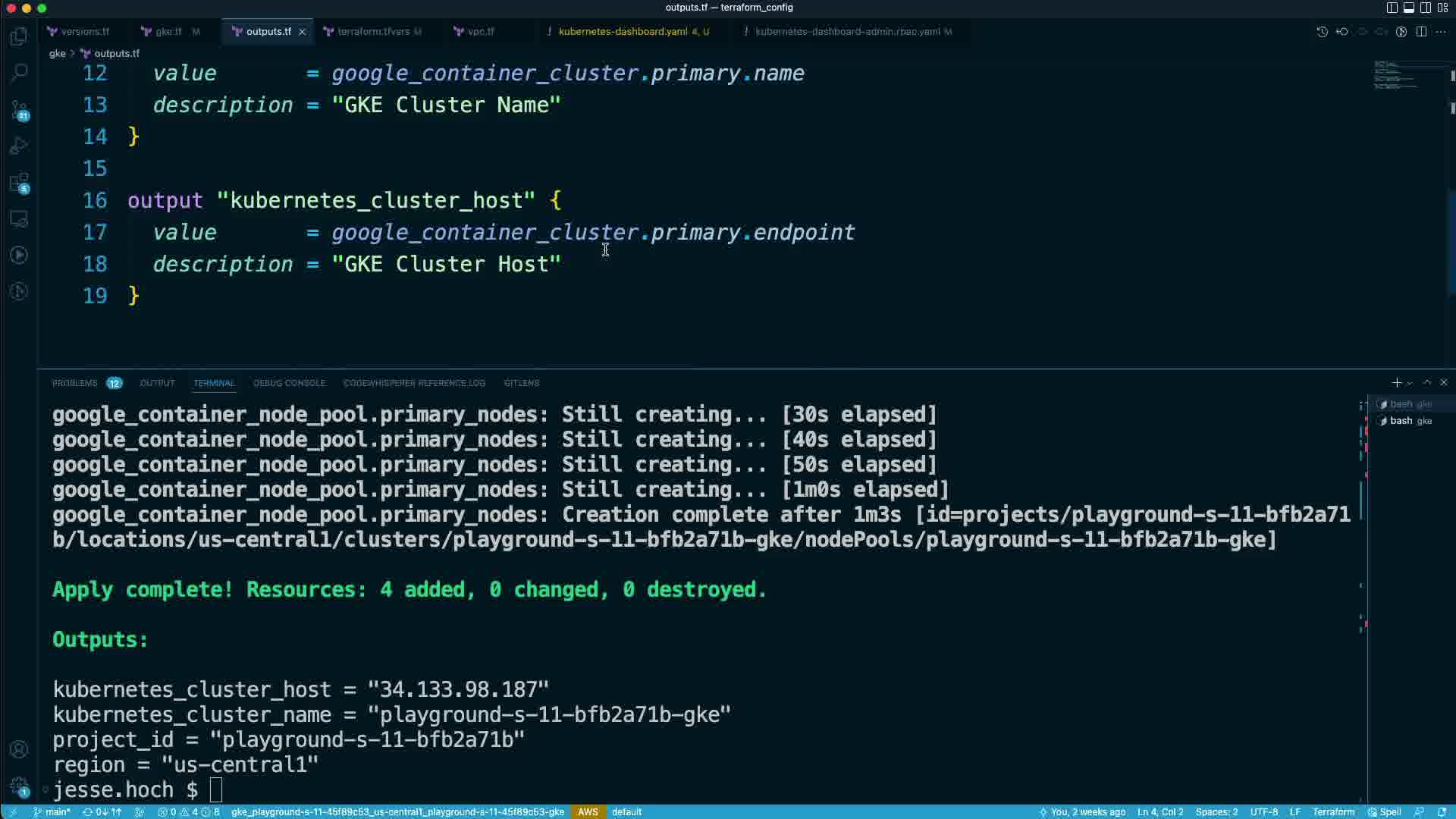Switch to the PROBLEMS panel tab
The width and height of the screenshot is (1456, 819).
74,383
